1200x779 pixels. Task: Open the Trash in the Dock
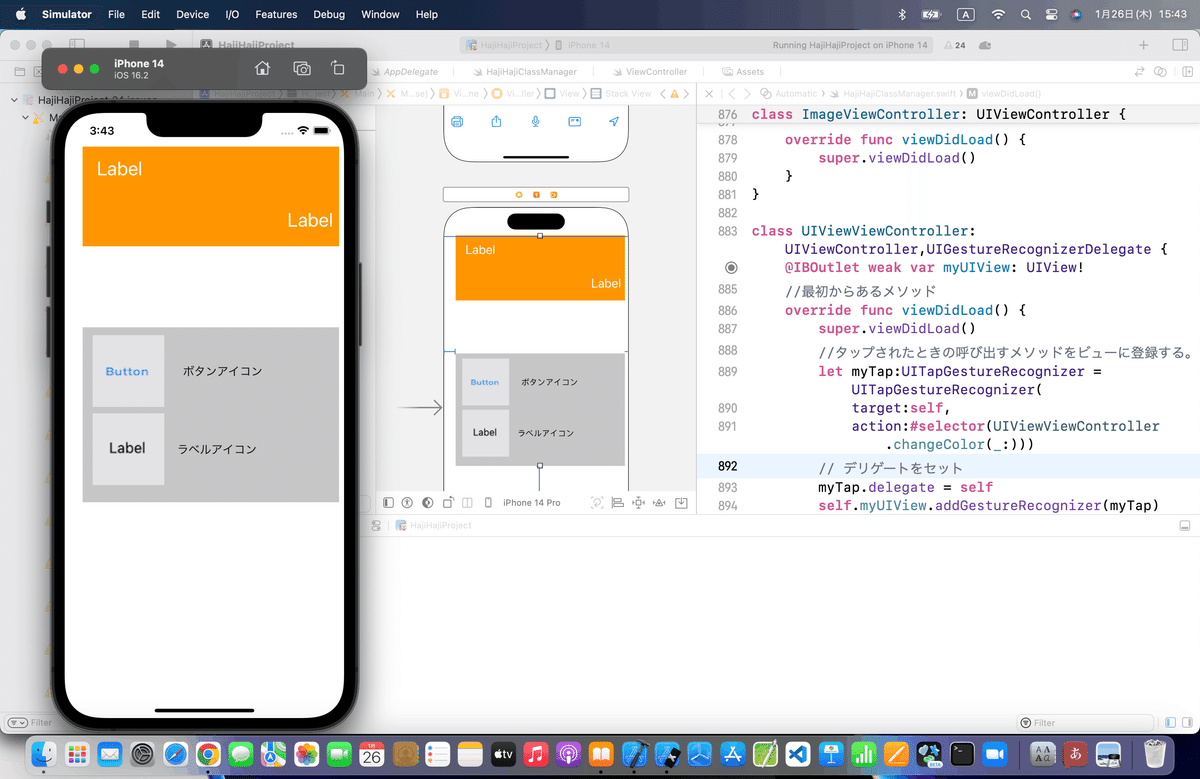click(1155, 754)
